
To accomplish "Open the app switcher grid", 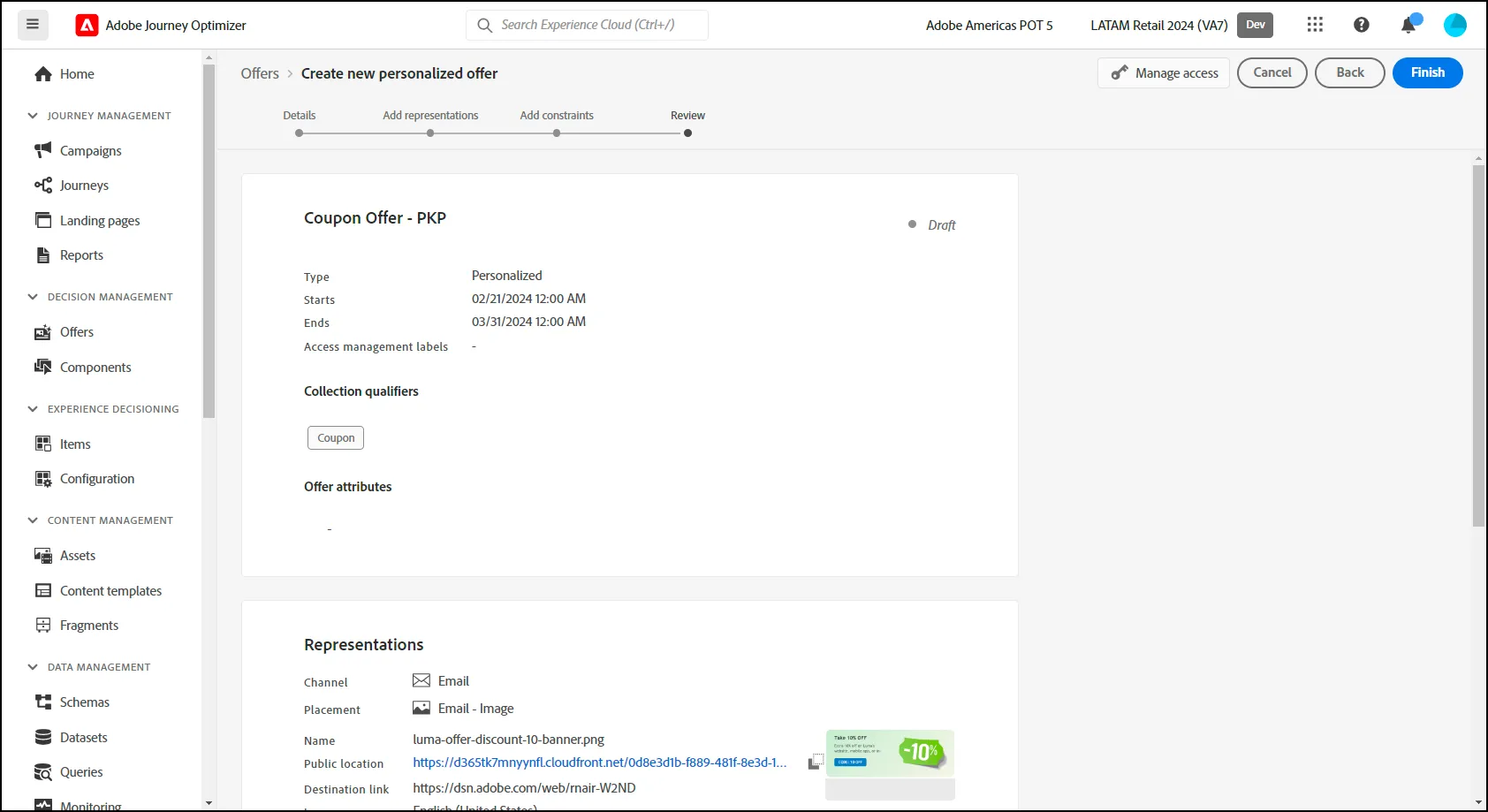I will (x=1315, y=25).
